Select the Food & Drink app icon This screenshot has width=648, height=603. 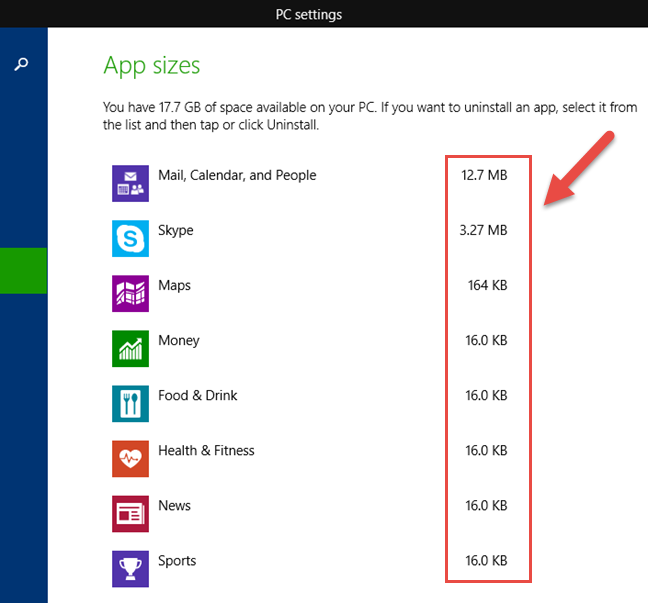(x=130, y=403)
